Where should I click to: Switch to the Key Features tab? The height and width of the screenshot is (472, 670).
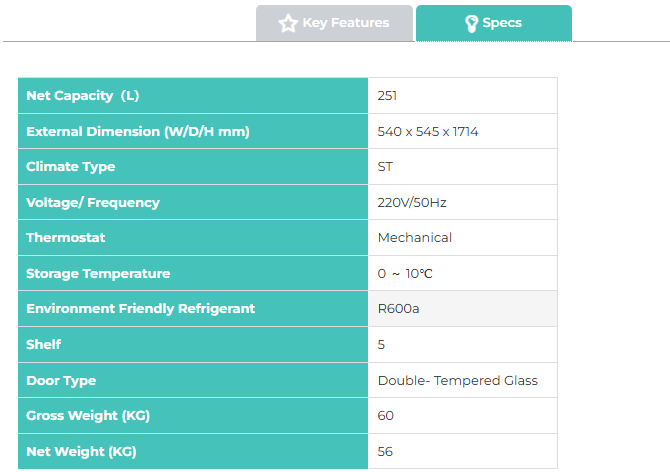click(x=334, y=23)
